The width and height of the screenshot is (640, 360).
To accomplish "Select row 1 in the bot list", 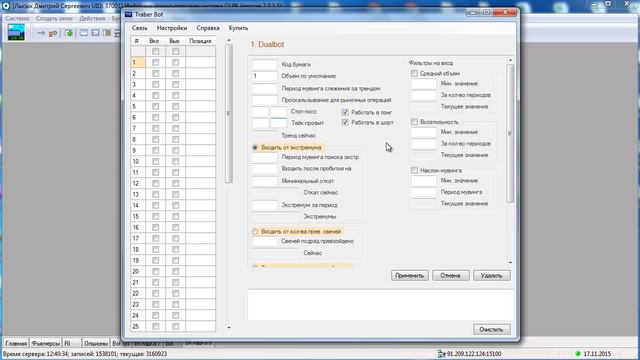I will [x=138, y=62].
